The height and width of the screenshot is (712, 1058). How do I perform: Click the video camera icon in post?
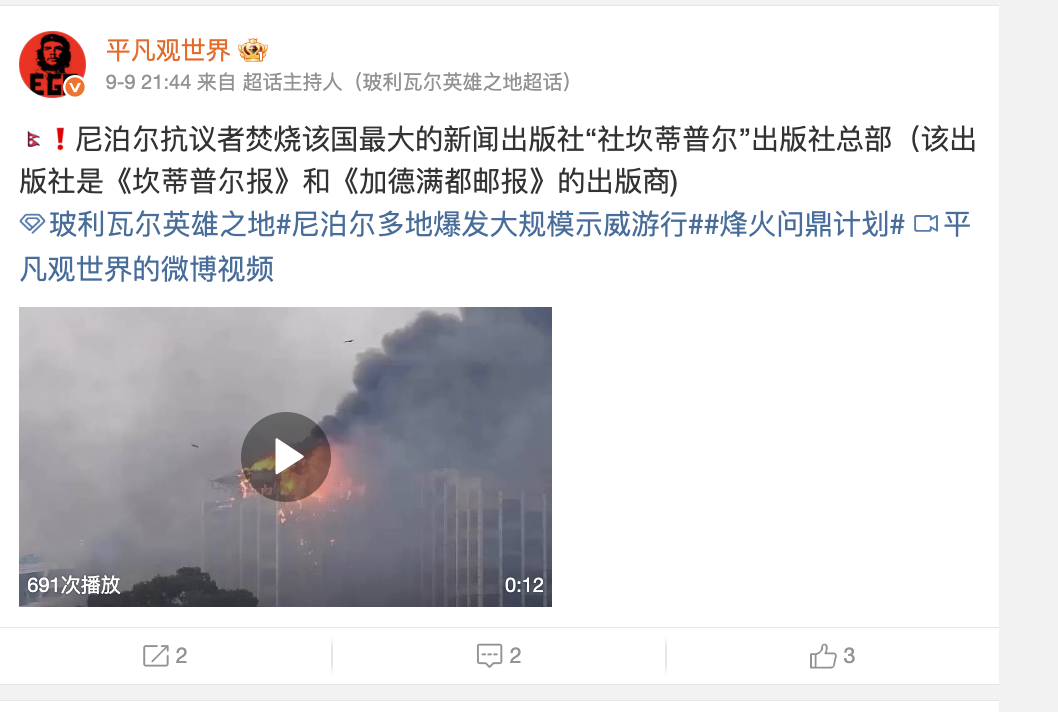point(925,223)
